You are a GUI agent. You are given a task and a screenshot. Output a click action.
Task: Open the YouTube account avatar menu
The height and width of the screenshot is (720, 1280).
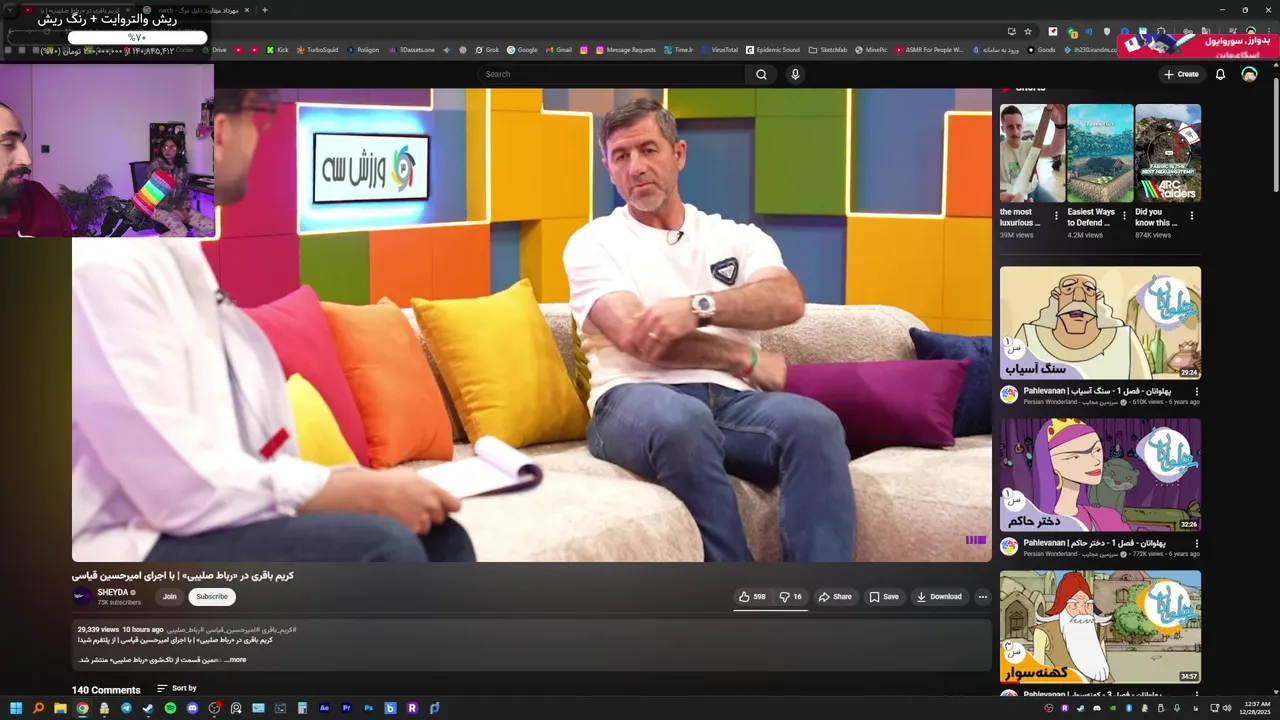click(x=1249, y=74)
